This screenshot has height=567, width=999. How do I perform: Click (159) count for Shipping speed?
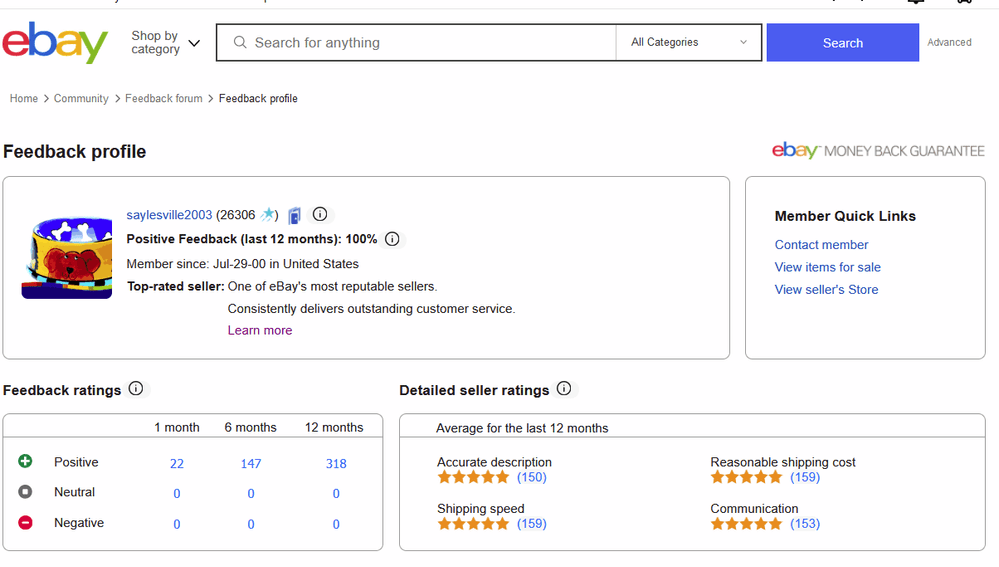[531, 524]
